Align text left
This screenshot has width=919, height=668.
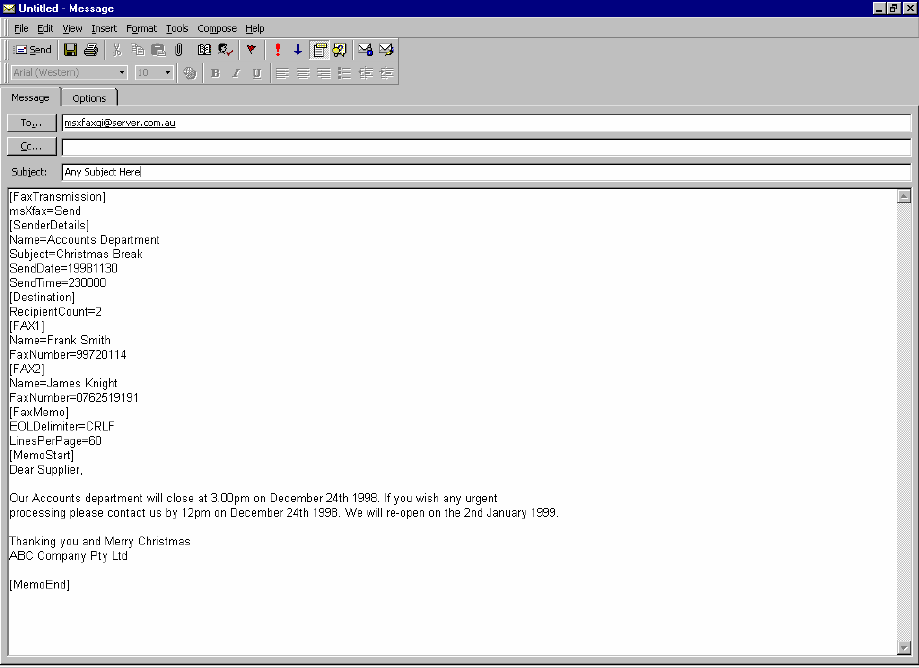(282, 73)
